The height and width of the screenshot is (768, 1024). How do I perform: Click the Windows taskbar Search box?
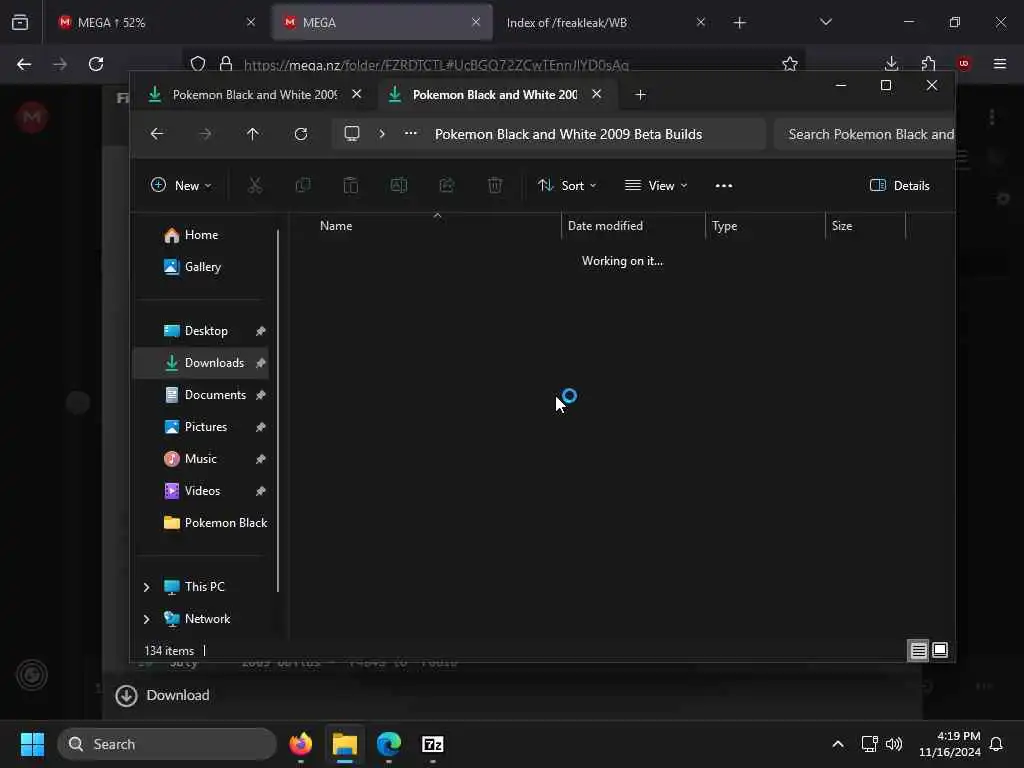167,744
